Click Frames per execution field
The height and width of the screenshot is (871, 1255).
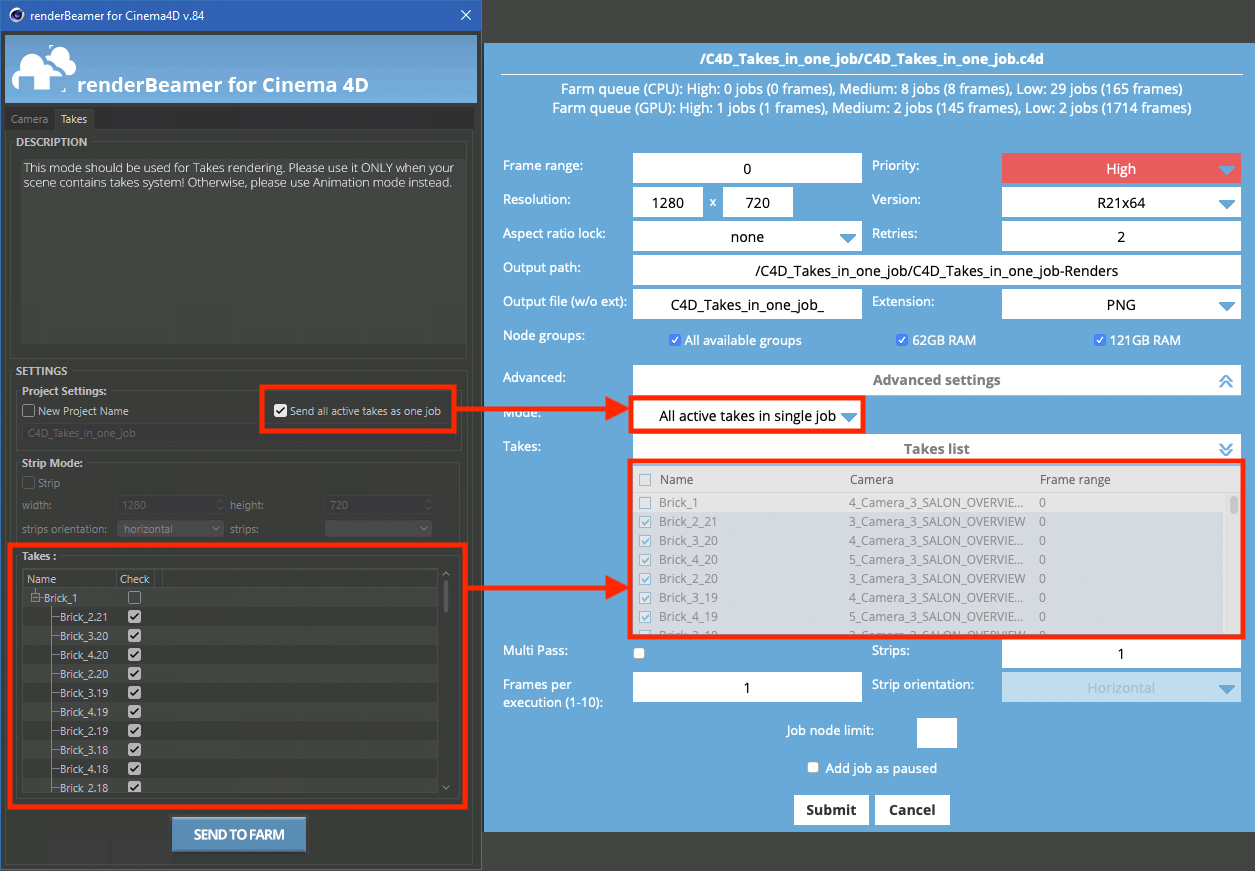(747, 688)
